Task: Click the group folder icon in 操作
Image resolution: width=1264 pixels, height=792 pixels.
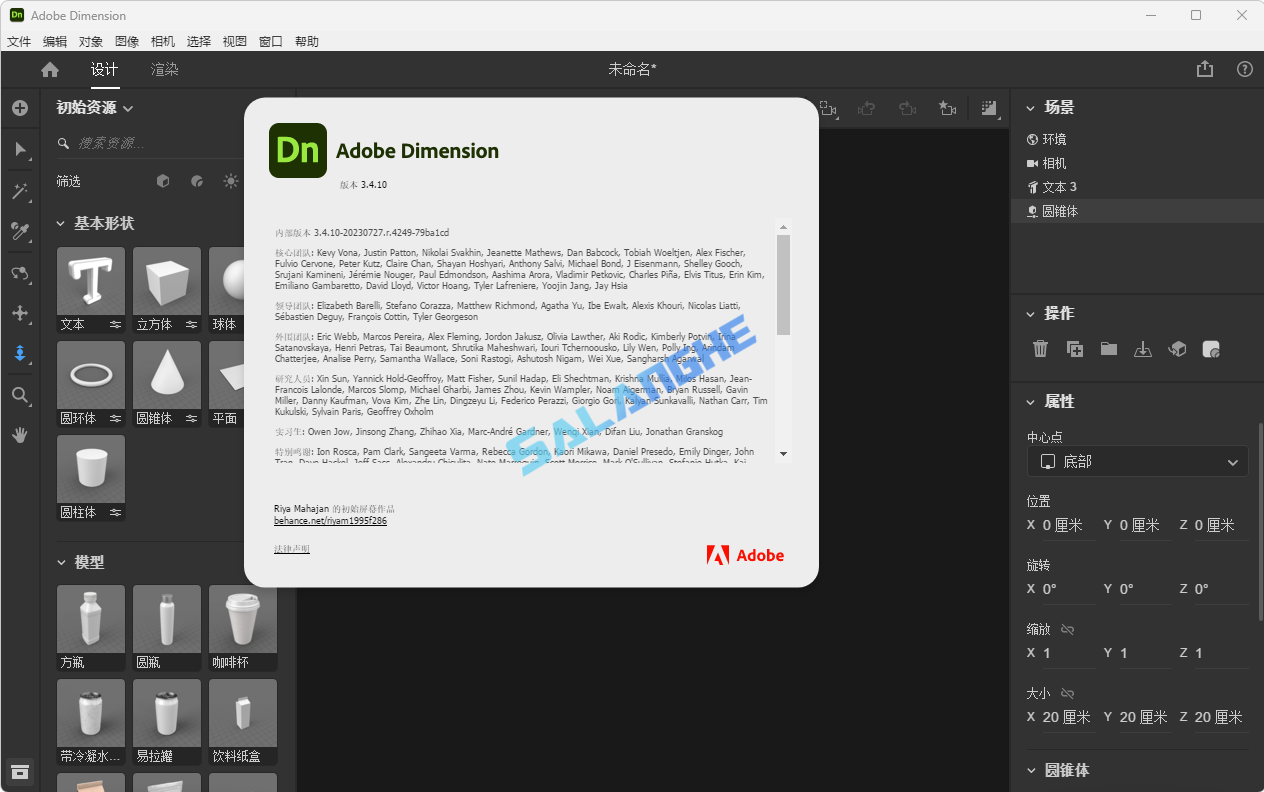Action: coord(1109,349)
